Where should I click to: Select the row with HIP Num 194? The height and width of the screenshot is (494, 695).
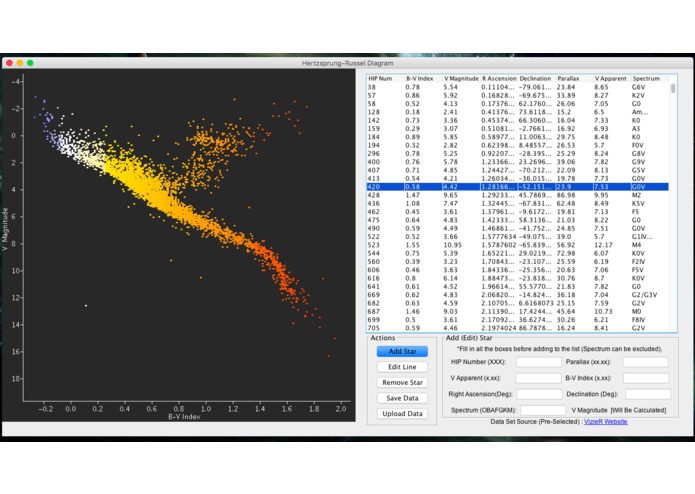tap(518, 145)
